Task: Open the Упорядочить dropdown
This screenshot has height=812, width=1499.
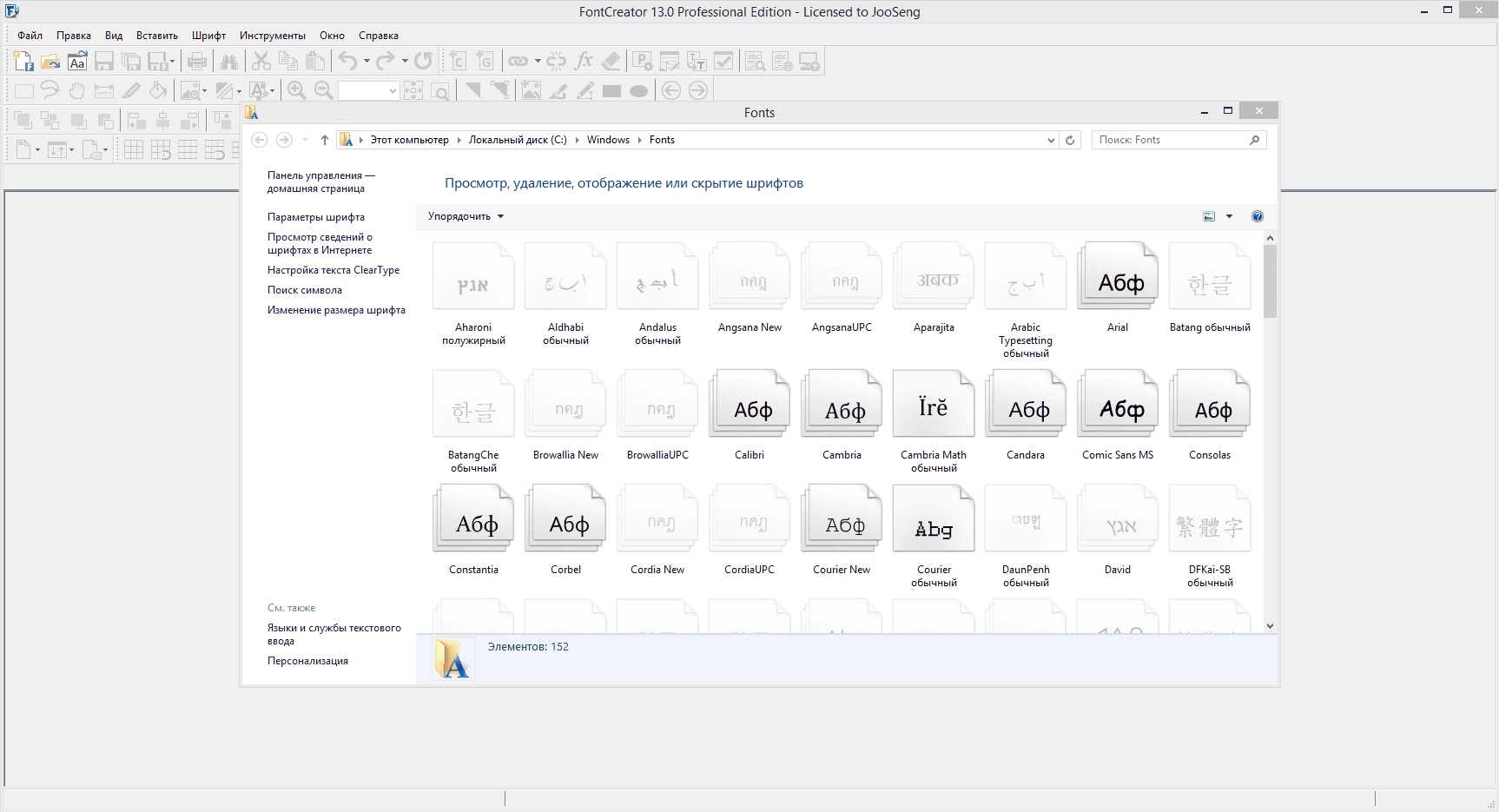Action: (x=466, y=216)
